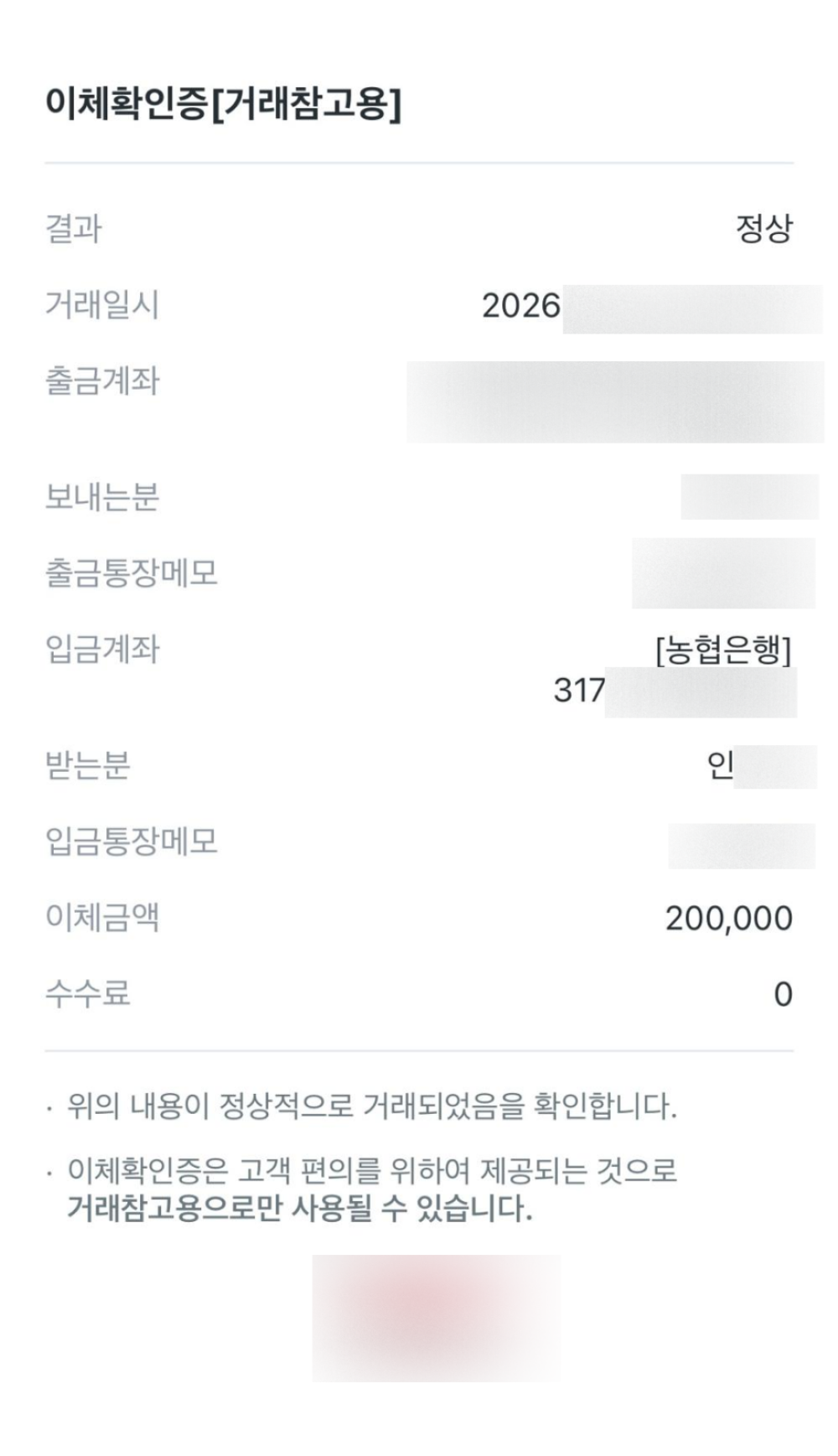Click the 입금계좌 label
The image size is (838, 1456).
(101, 650)
